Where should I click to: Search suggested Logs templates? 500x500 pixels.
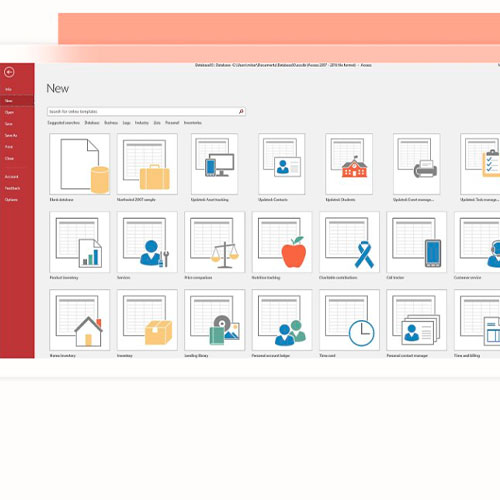point(127,123)
